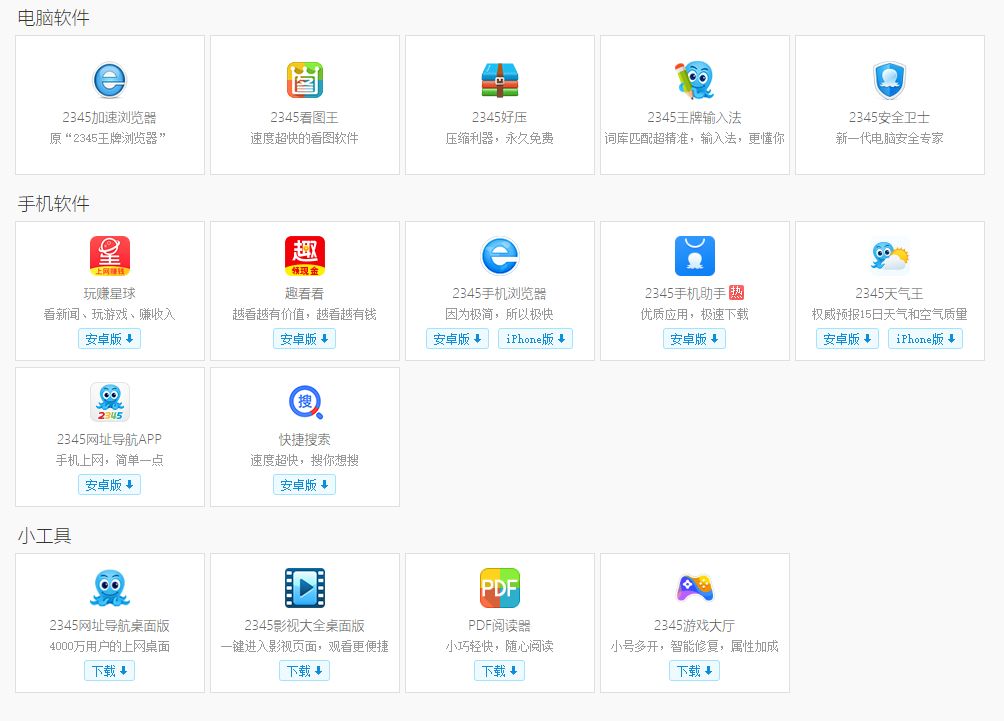The height and width of the screenshot is (721, 1004).
Task: Click the 快捷搜索 magnifier icon
Action: tap(305, 402)
